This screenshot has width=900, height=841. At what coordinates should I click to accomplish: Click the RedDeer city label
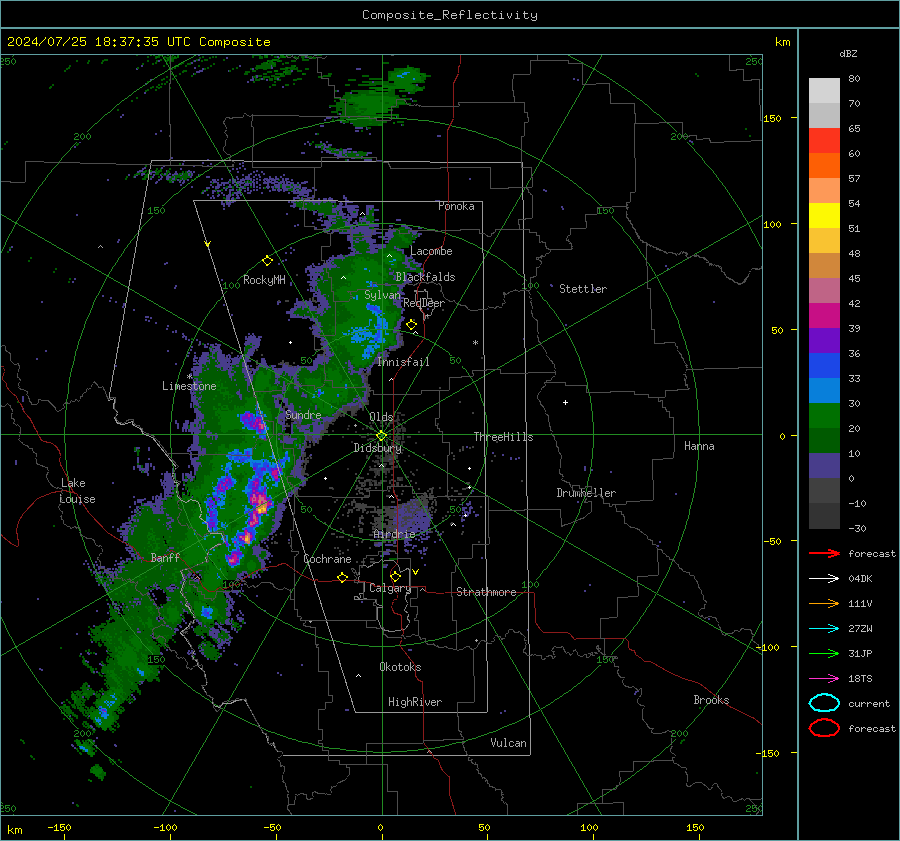(x=424, y=303)
